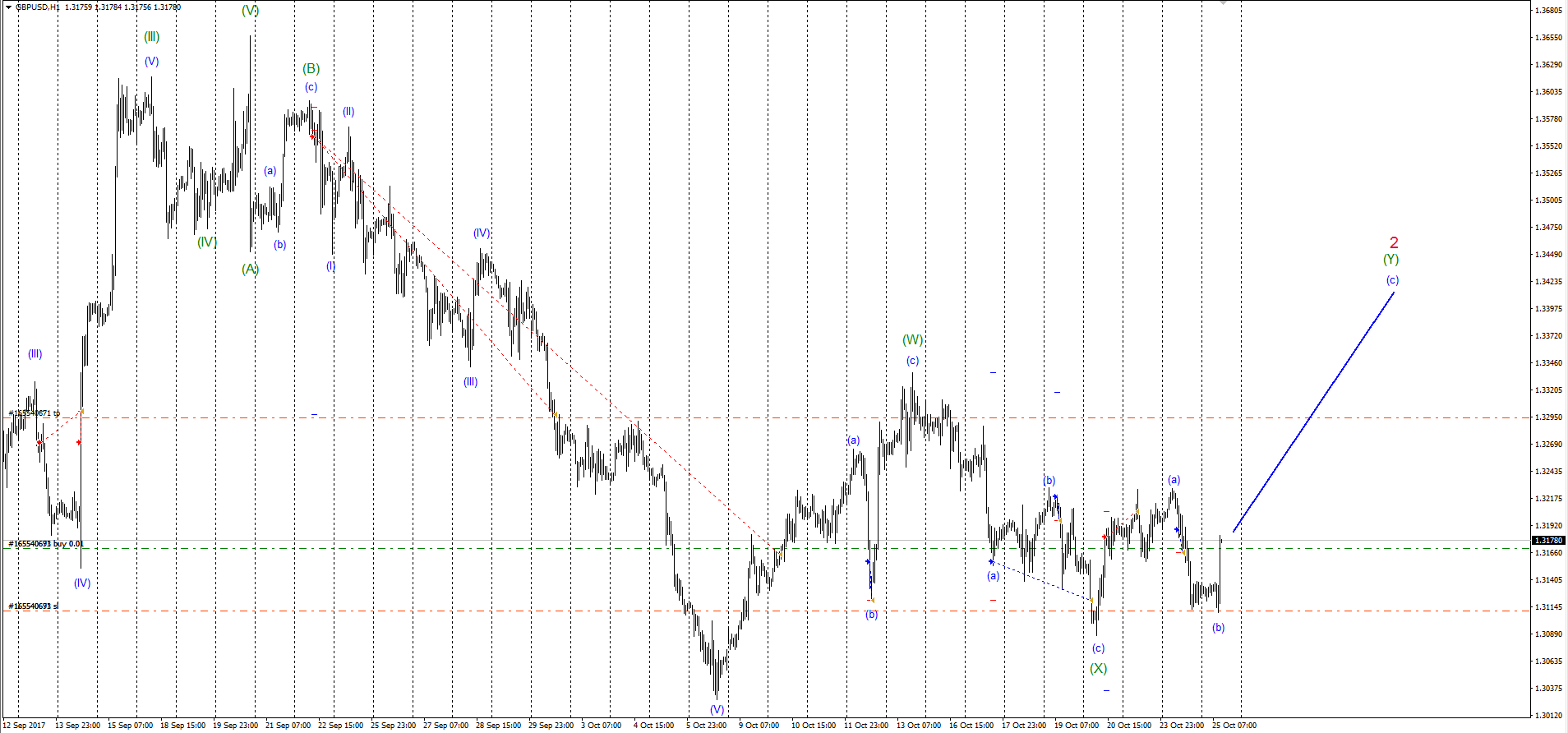Screen dimensions: 1568x733
Task: Select the blue (I) wave label
Action: pyautogui.click(x=330, y=266)
